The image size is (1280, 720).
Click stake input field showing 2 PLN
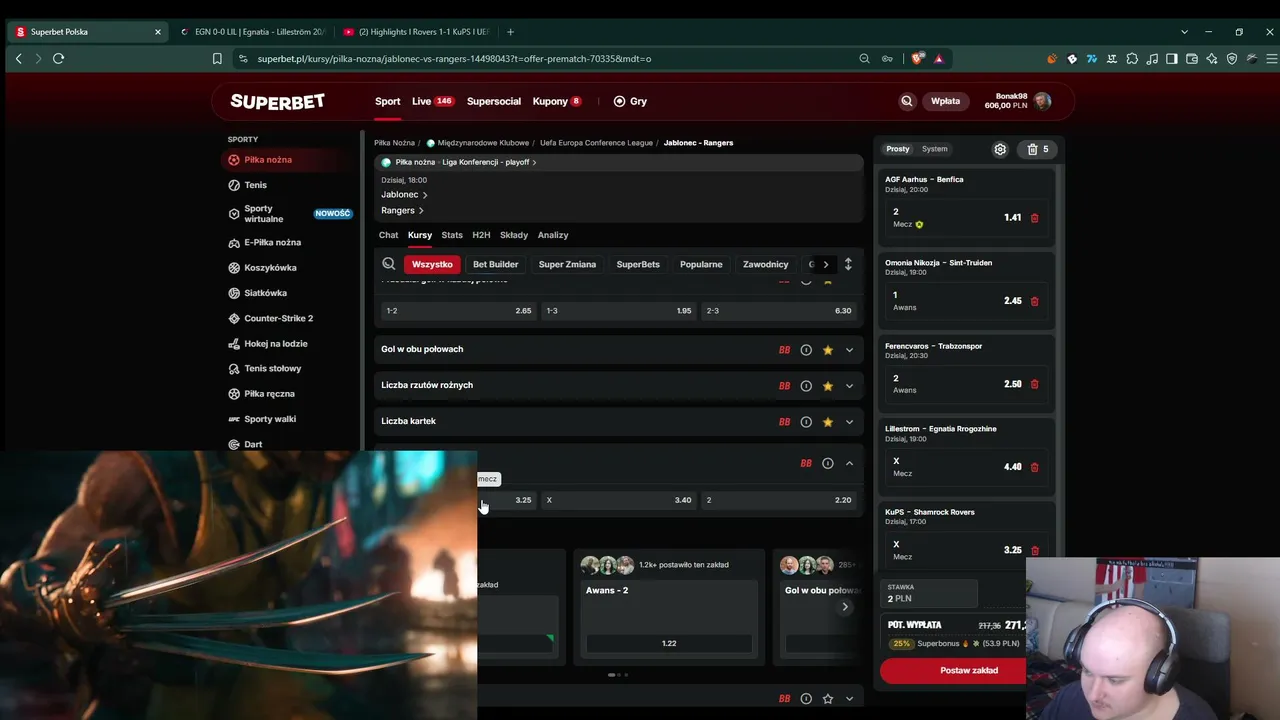(930, 593)
